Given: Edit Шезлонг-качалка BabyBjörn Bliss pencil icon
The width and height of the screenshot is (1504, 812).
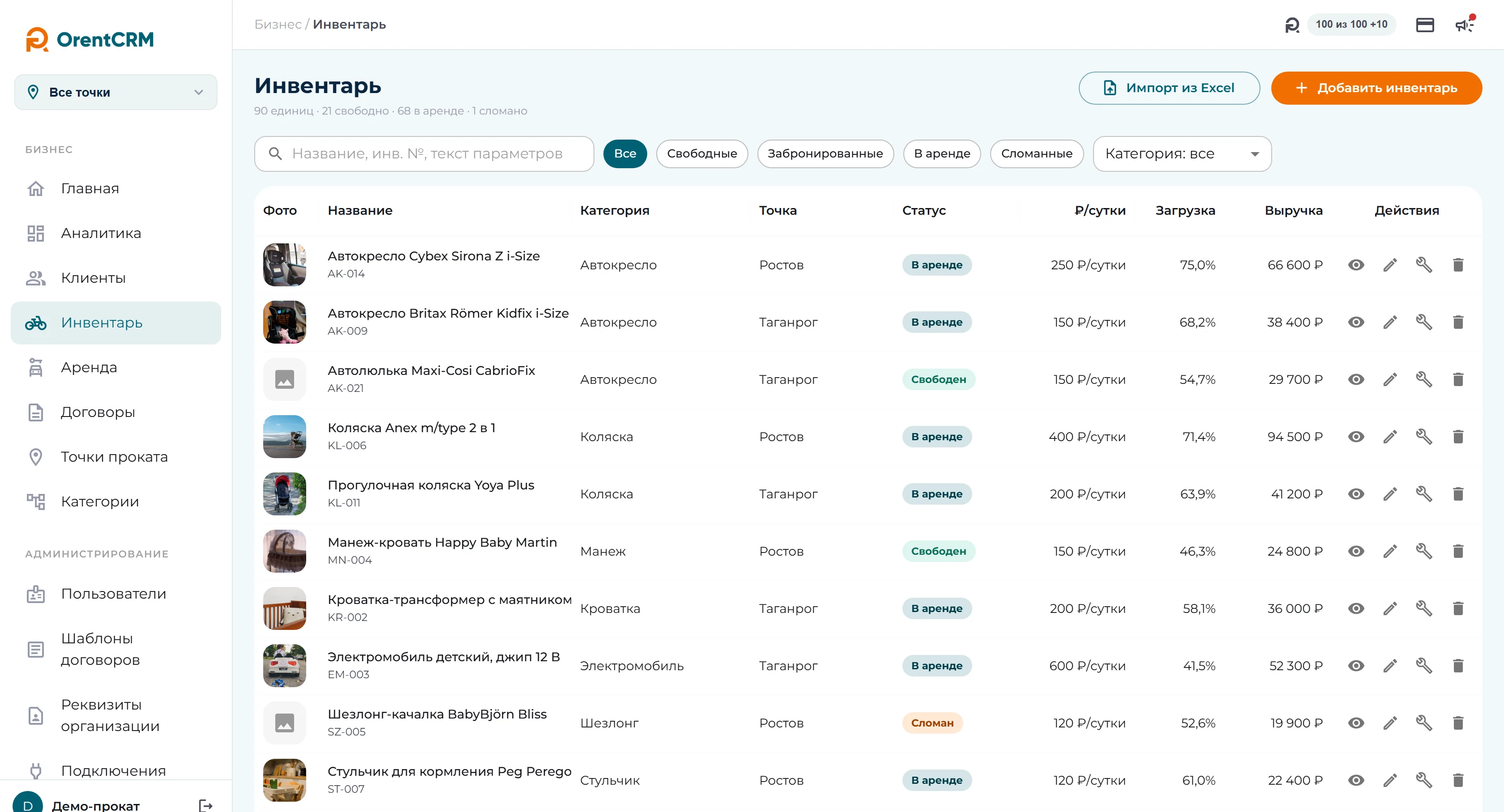Looking at the screenshot, I should (x=1390, y=723).
